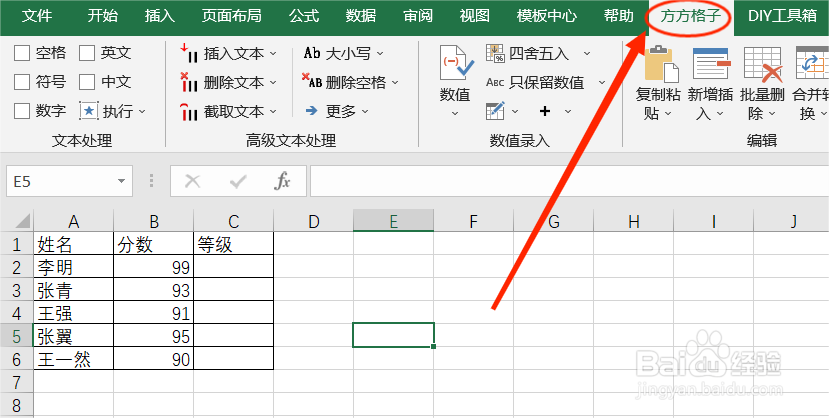Click the star 执行 icon
The width and height of the screenshot is (829, 418).
tap(89, 111)
